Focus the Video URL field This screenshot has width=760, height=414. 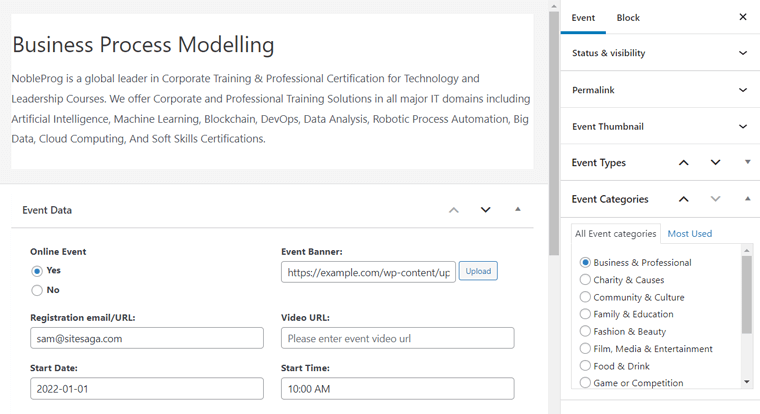397,338
